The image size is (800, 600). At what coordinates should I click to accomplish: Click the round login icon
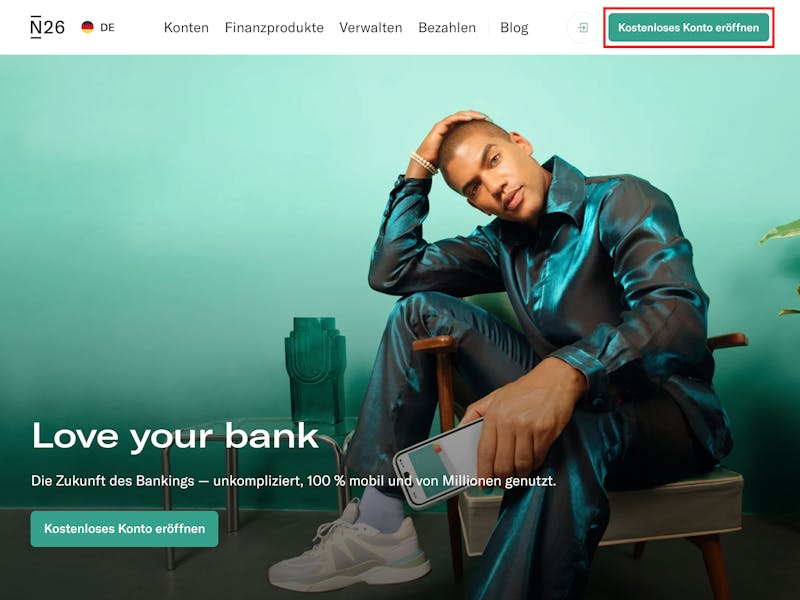coord(583,28)
